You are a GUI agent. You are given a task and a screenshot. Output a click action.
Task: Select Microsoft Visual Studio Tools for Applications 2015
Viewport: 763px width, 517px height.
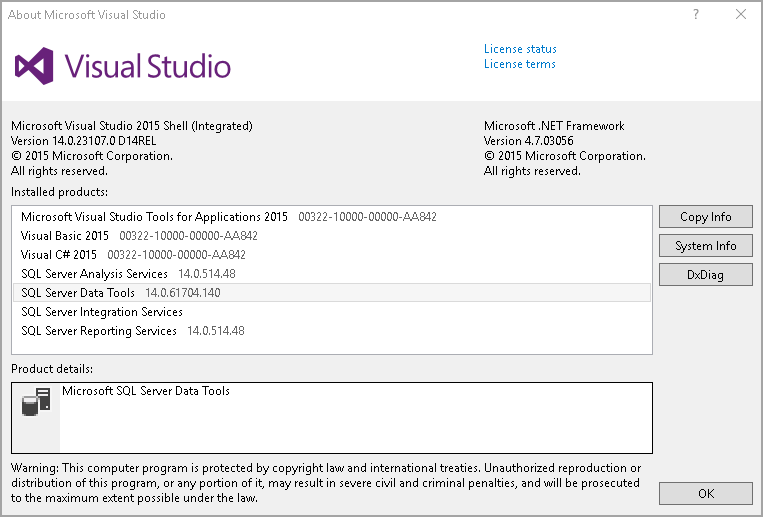(x=154, y=217)
